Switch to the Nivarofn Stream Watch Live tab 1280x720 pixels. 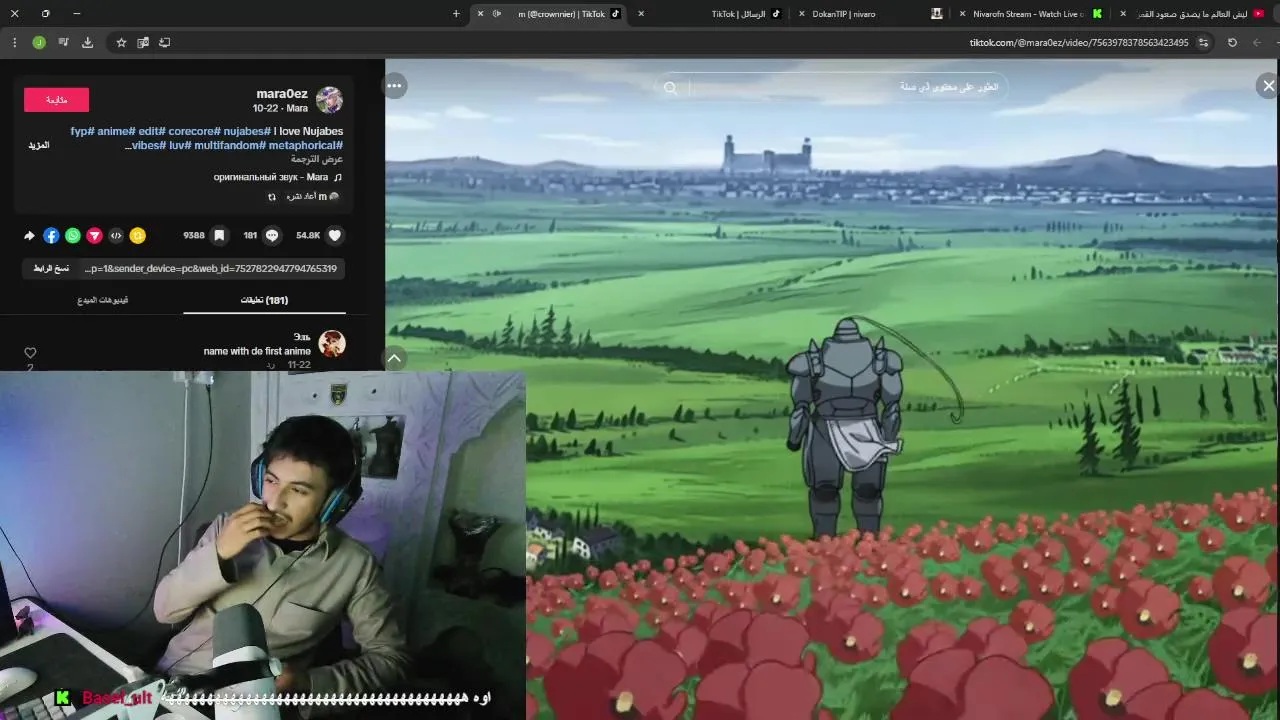1030,14
